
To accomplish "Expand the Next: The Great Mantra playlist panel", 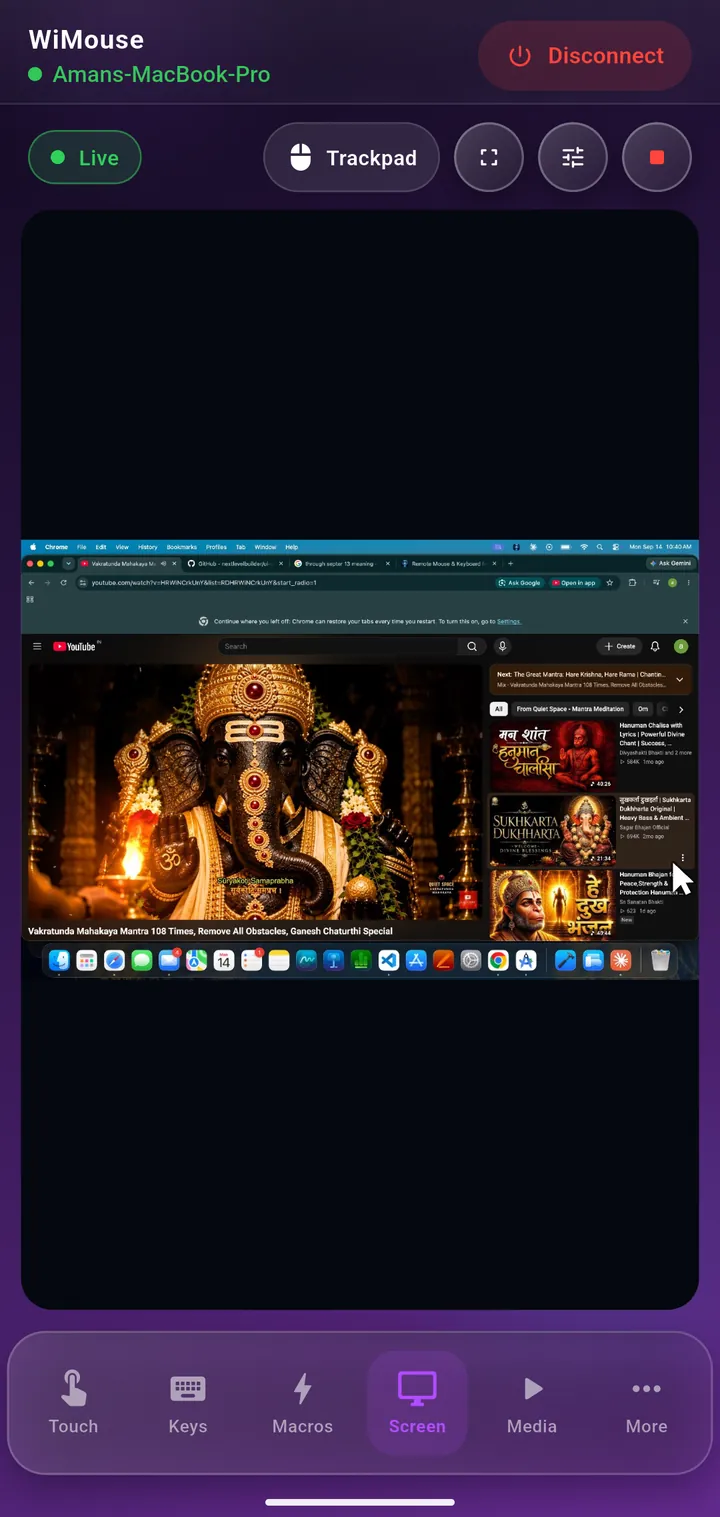I will 680,680.
